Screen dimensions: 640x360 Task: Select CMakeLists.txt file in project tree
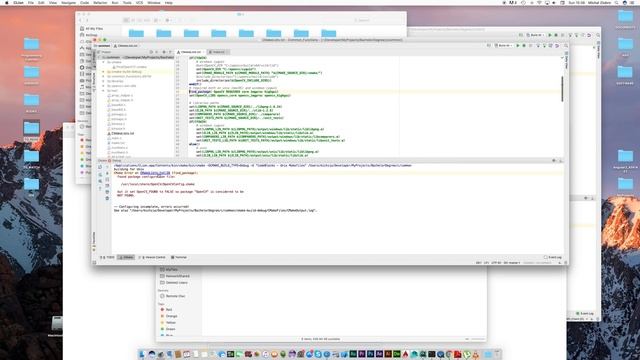[121, 133]
